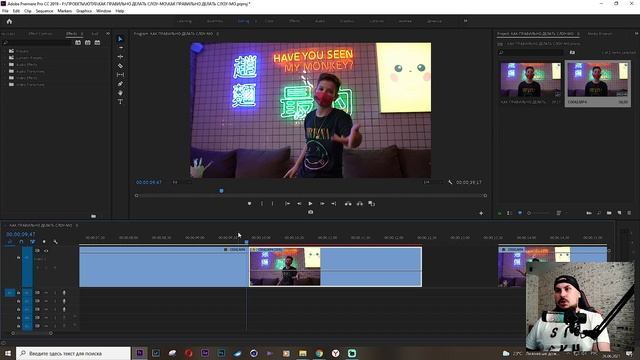Add a marker in Program Monitor

click(x=249, y=204)
